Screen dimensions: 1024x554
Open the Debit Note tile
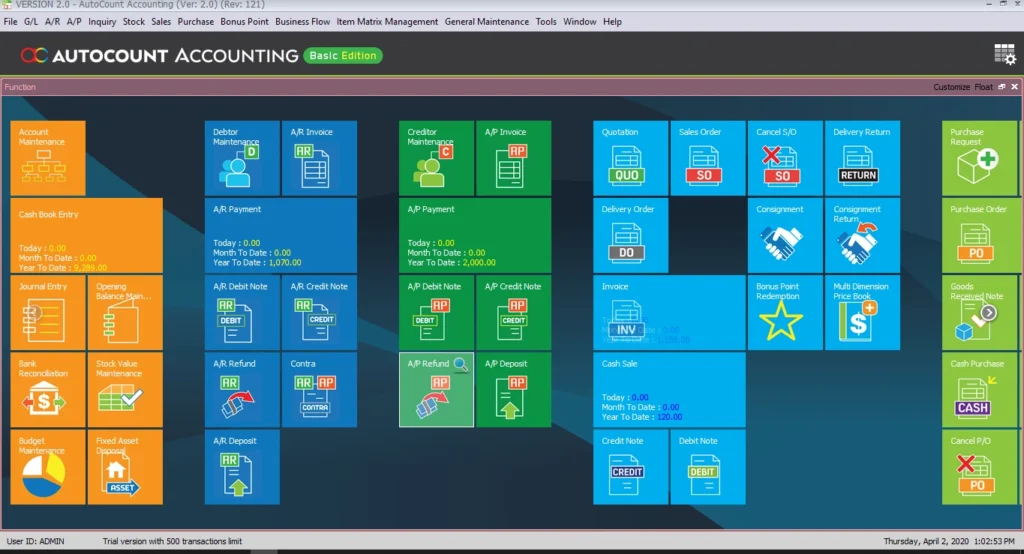[x=708, y=466]
